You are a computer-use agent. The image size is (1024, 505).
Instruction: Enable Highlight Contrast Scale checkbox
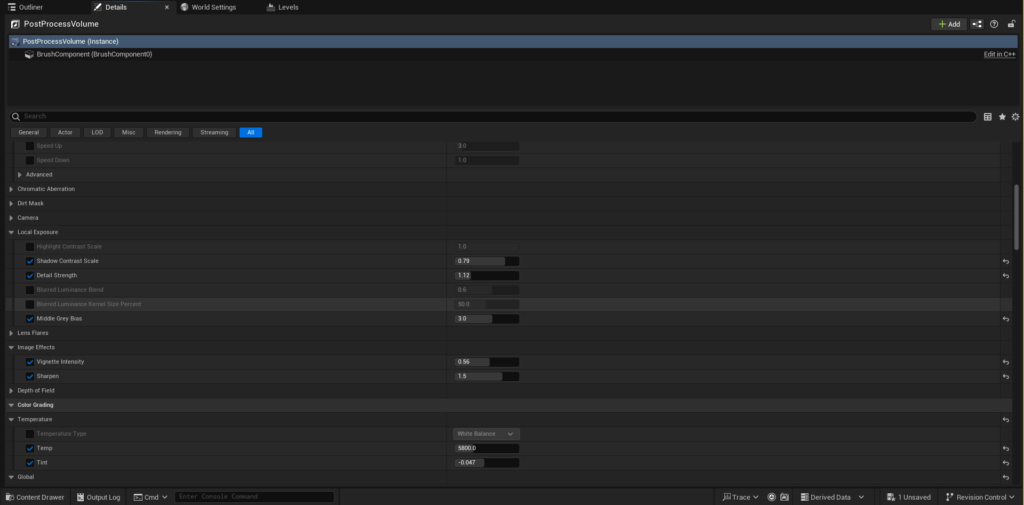pos(30,247)
